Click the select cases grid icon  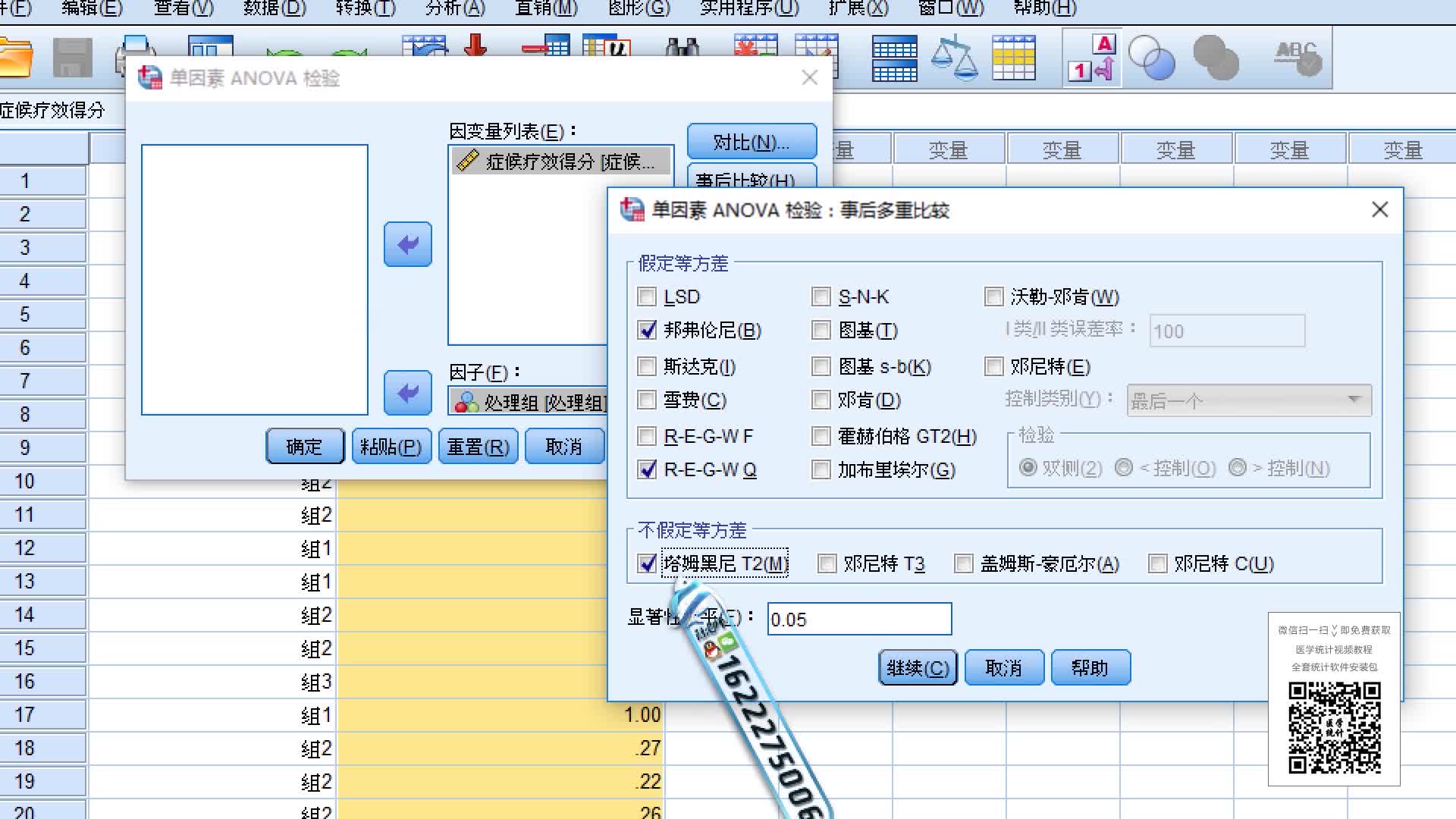1013,59
